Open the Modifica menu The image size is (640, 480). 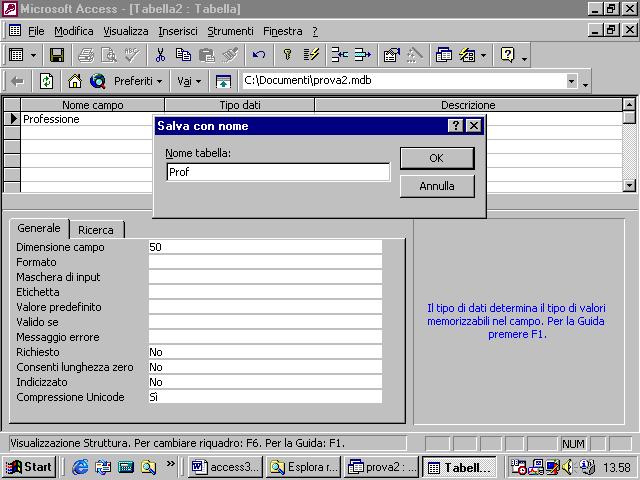click(74, 31)
